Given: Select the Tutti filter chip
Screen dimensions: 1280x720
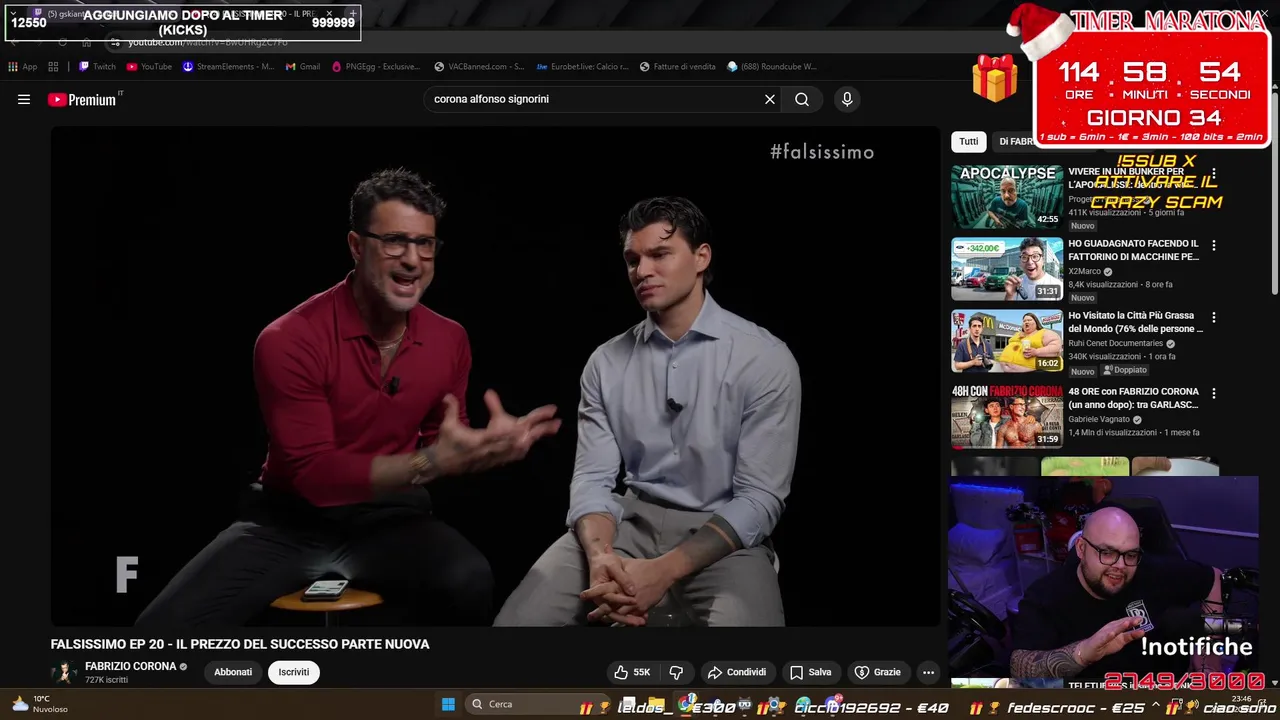Looking at the screenshot, I should [x=969, y=142].
